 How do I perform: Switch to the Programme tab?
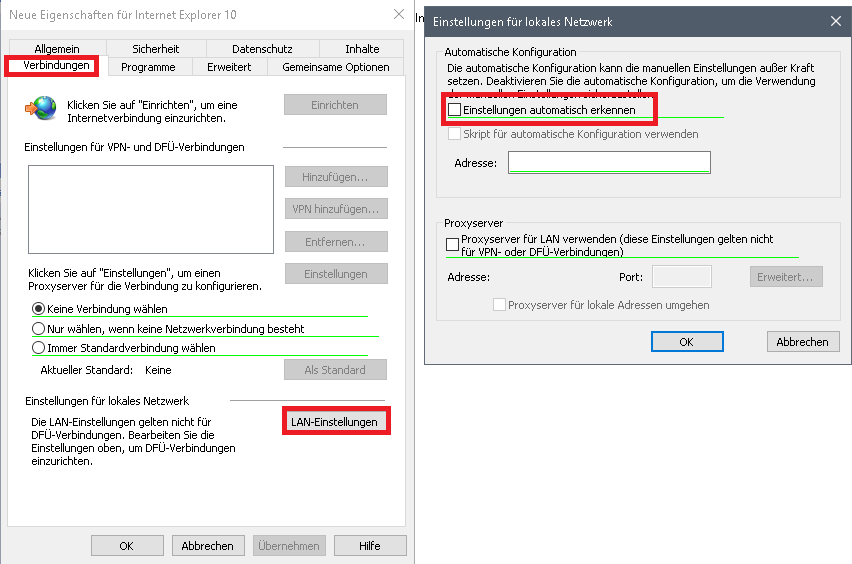[x=148, y=67]
